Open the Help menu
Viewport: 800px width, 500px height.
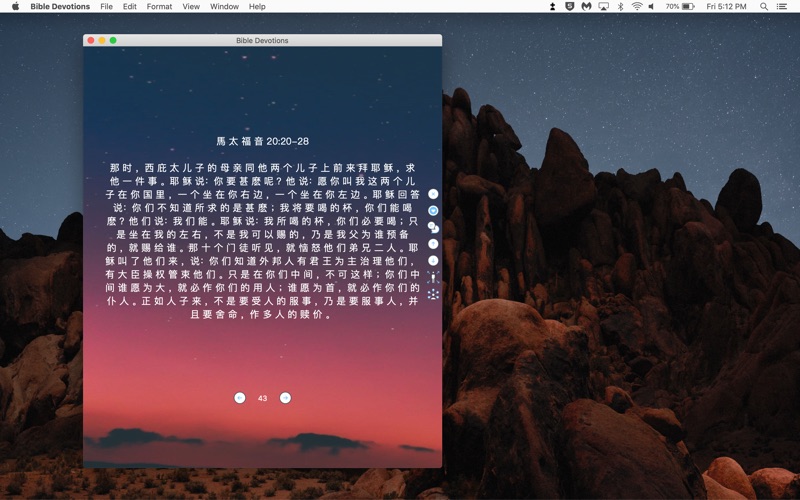tap(257, 7)
